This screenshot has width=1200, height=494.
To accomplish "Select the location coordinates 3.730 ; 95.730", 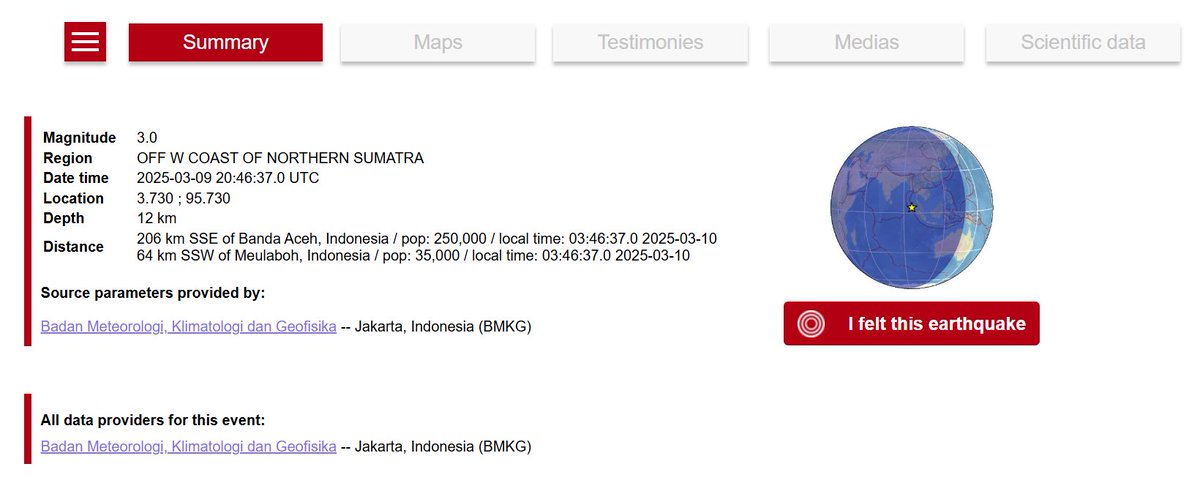I will click(185, 198).
